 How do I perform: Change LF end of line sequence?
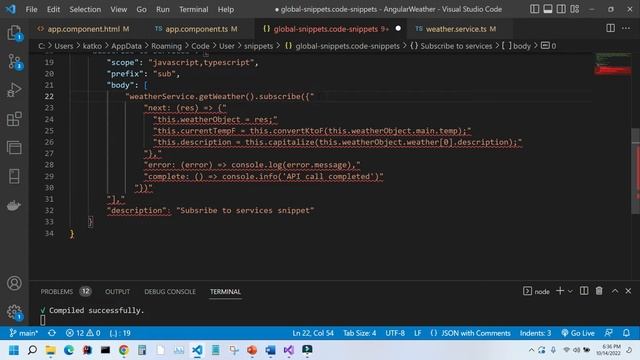click(418, 333)
